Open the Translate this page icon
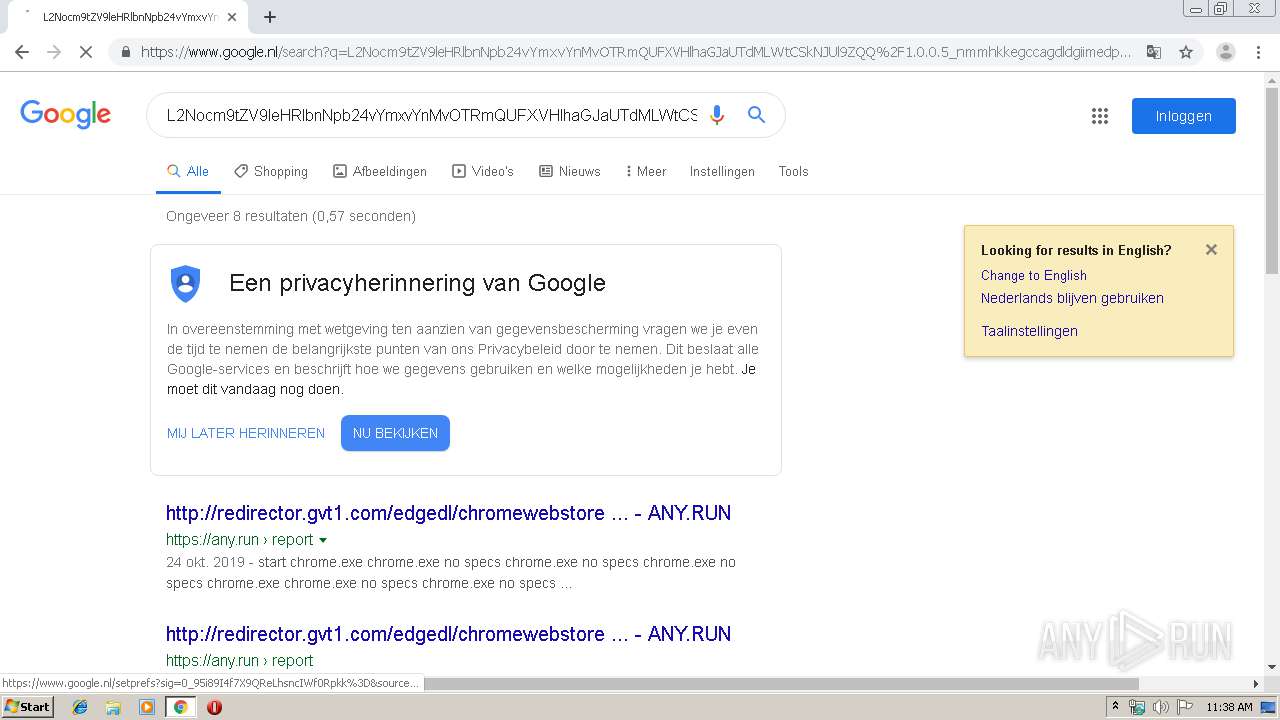The image size is (1280, 720). click(1154, 52)
